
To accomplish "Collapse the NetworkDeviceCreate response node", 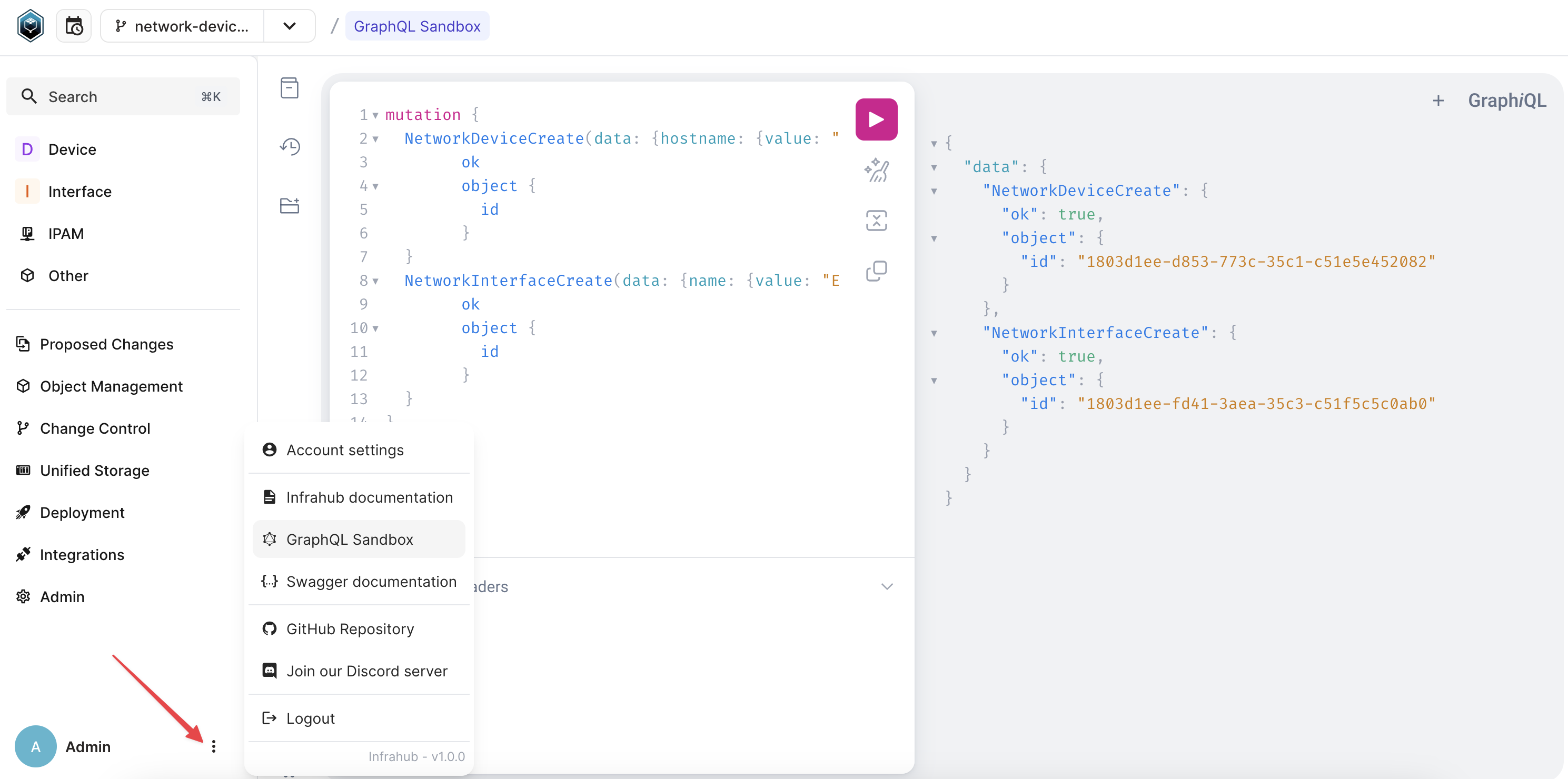I will point(935,191).
